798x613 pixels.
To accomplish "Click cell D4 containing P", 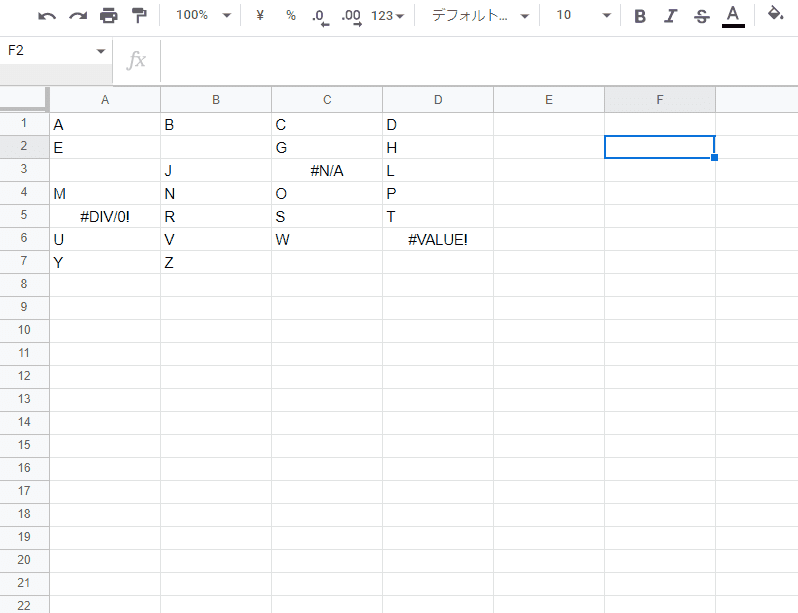I will pyautogui.click(x=438, y=193).
